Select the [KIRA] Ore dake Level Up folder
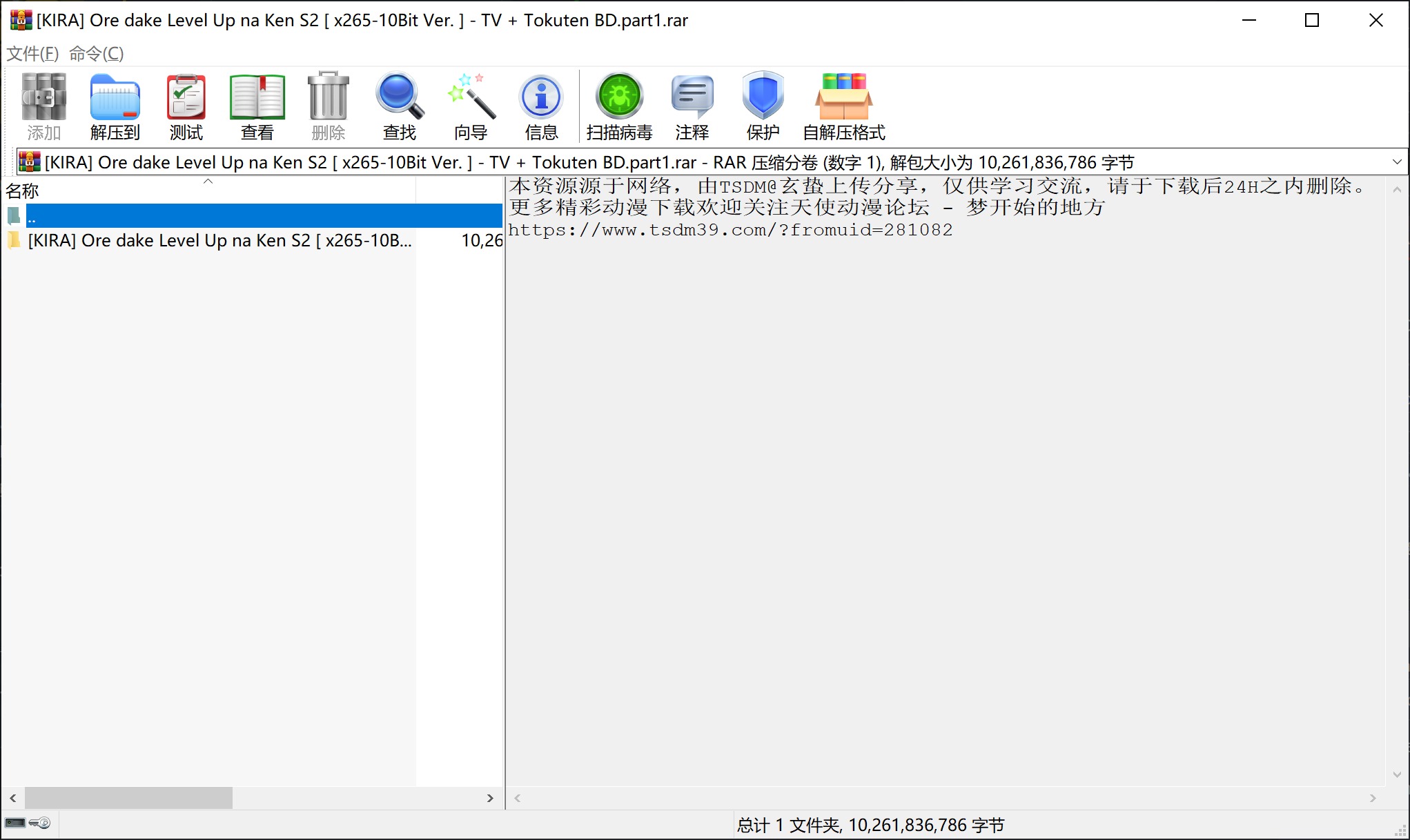Screen dimensions: 1410x840 point(219,241)
